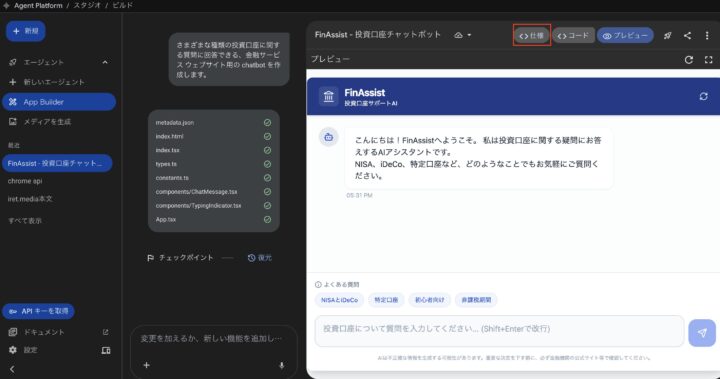Click API キーを取得 button
Viewport: 720px width, 379px height.
pyautogui.click(x=39, y=311)
